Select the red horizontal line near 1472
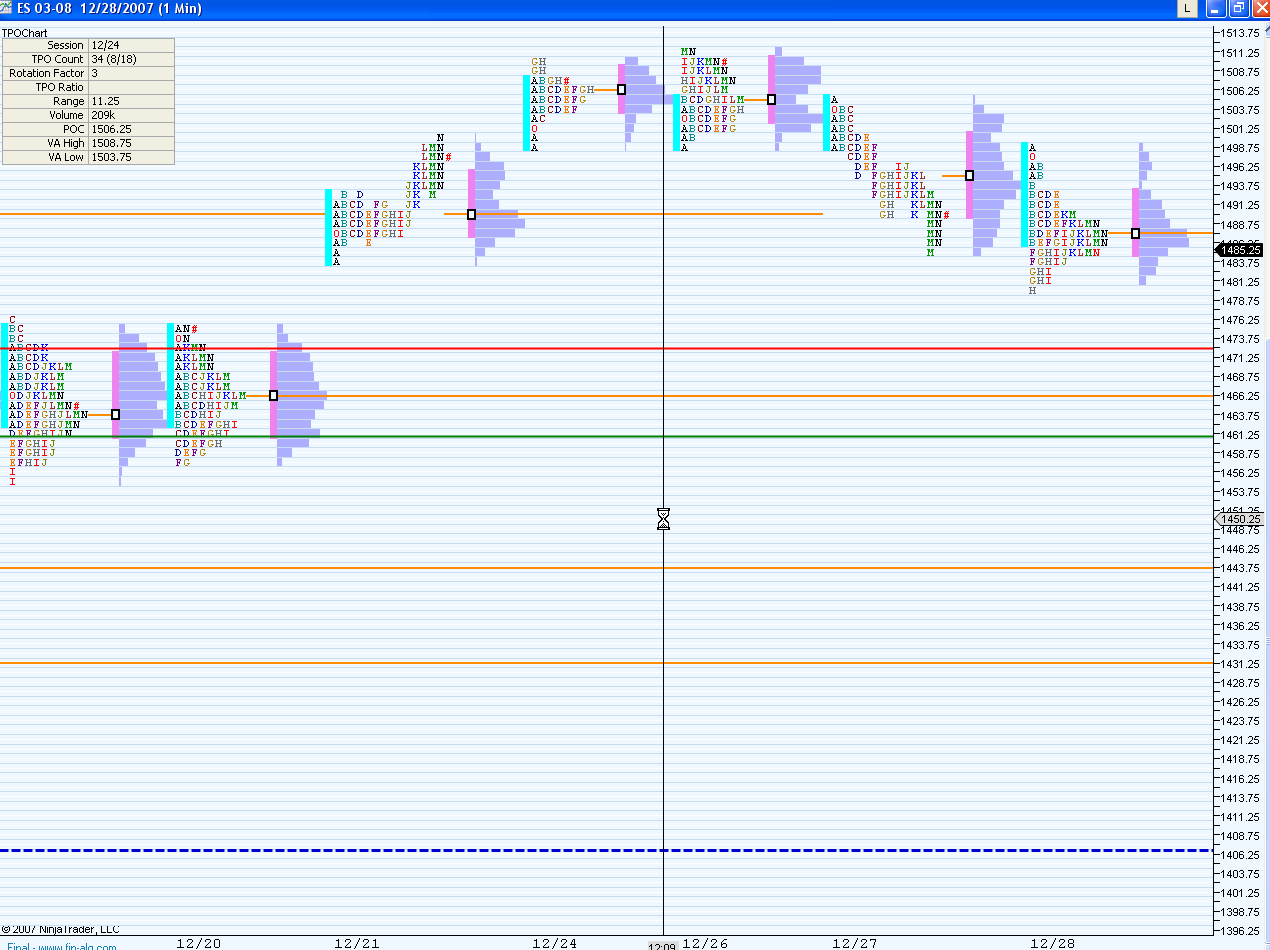The height and width of the screenshot is (950, 1270). click(x=606, y=348)
